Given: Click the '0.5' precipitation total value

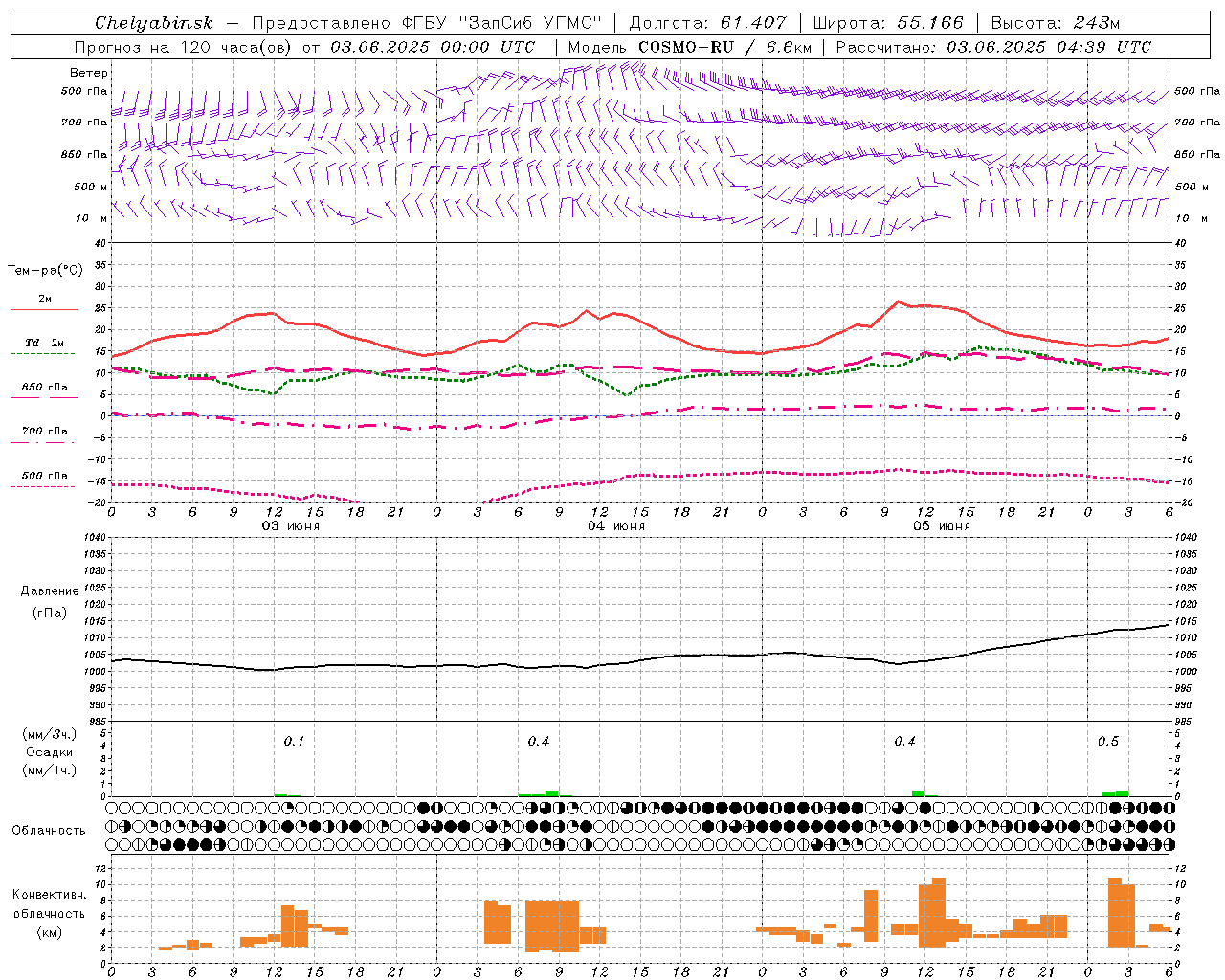Looking at the screenshot, I should point(1108,742).
